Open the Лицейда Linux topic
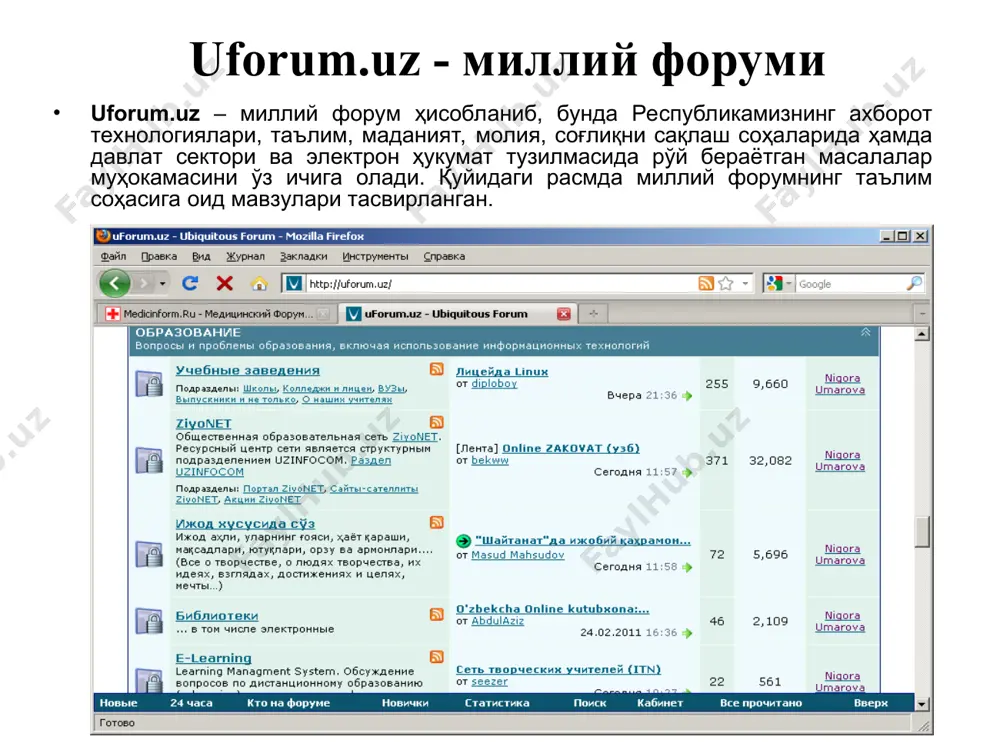This screenshot has width=1000, height=750. pyautogui.click(x=502, y=372)
